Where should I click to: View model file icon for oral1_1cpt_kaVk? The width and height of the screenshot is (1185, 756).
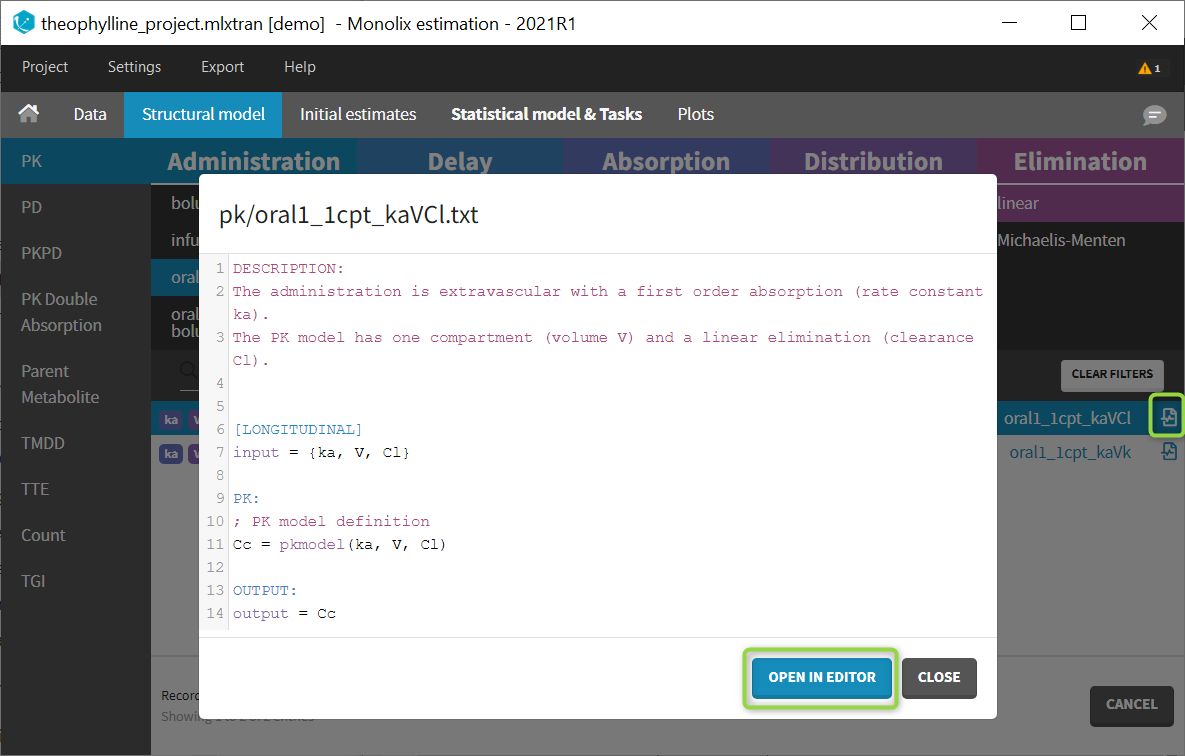coord(1168,452)
